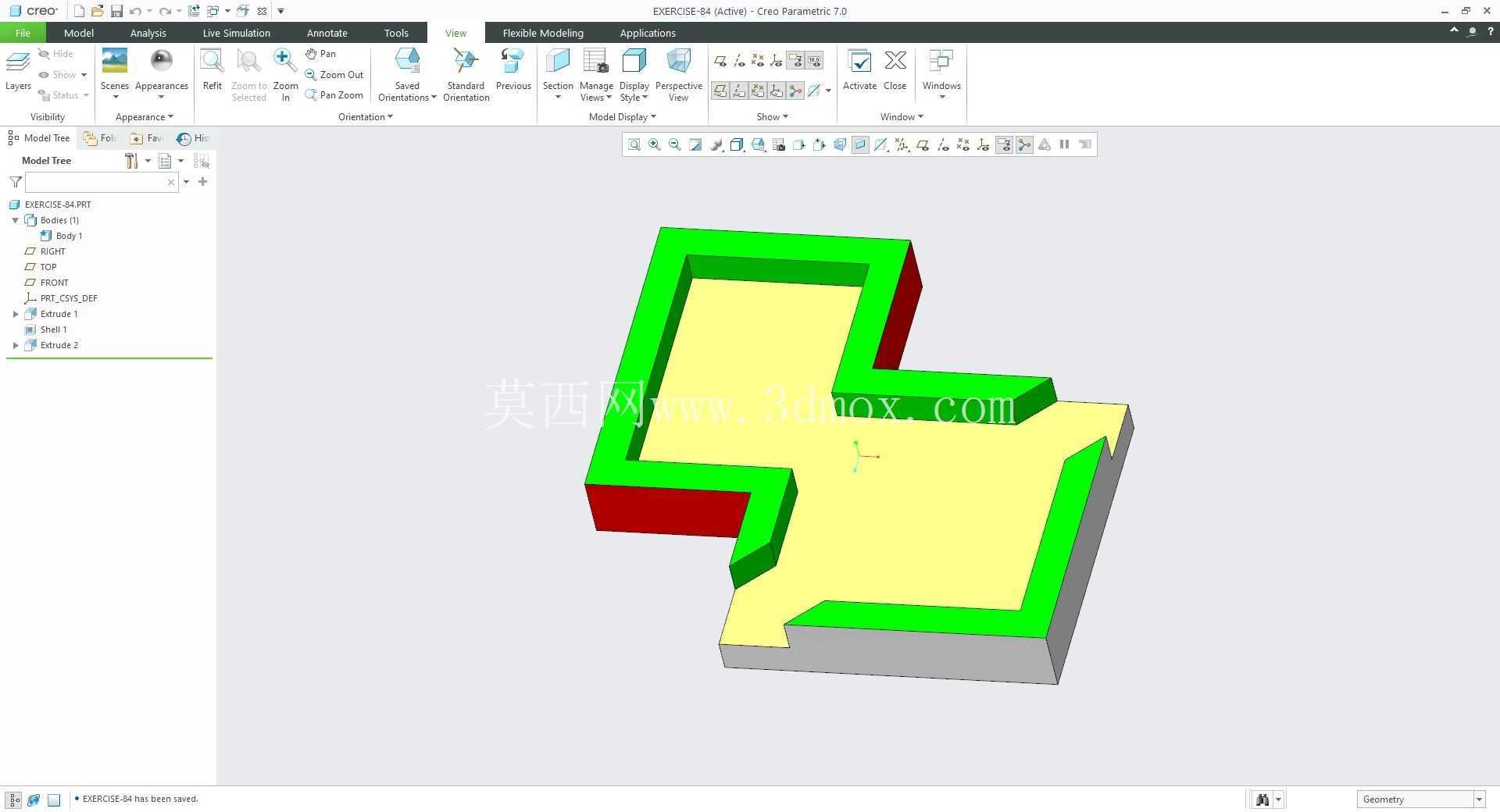Toggle Perspective View
The image size is (1500, 812).
(x=678, y=74)
